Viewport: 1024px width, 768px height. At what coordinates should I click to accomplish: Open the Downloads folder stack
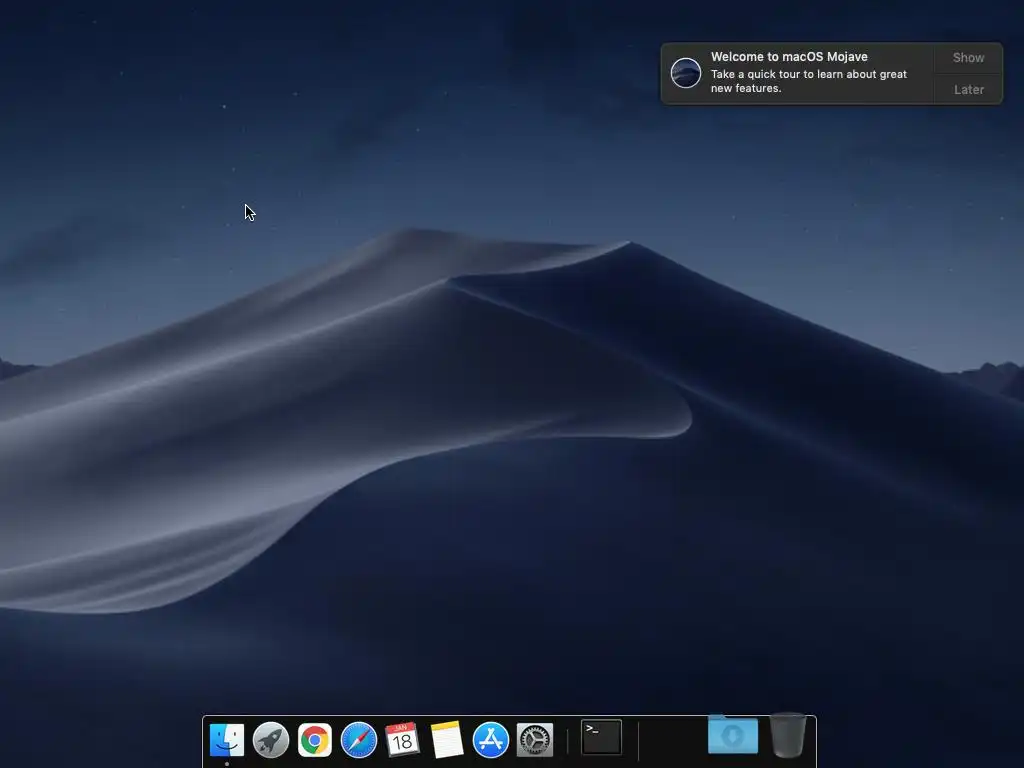point(733,735)
